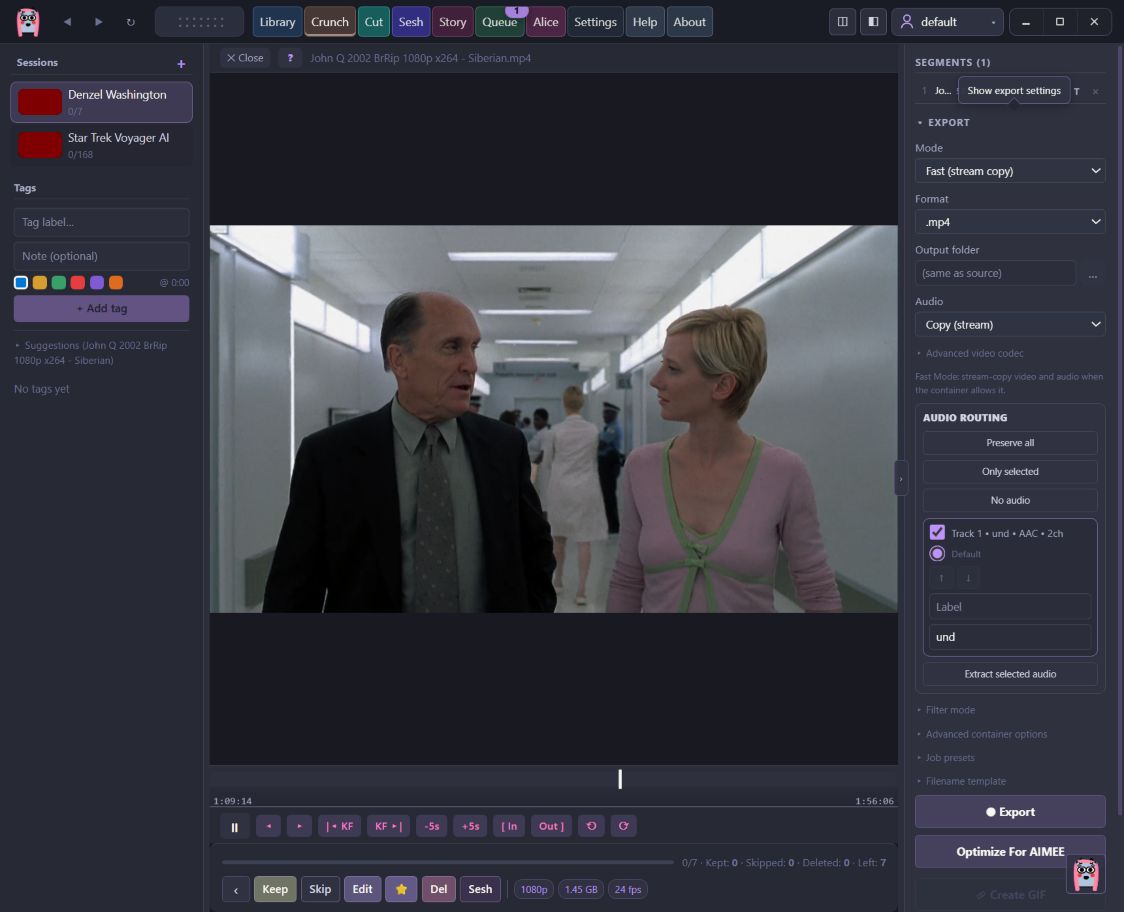Uncheck Track 1 und AAC 2ch checkbox
The image size is (1124, 912).
point(937,533)
